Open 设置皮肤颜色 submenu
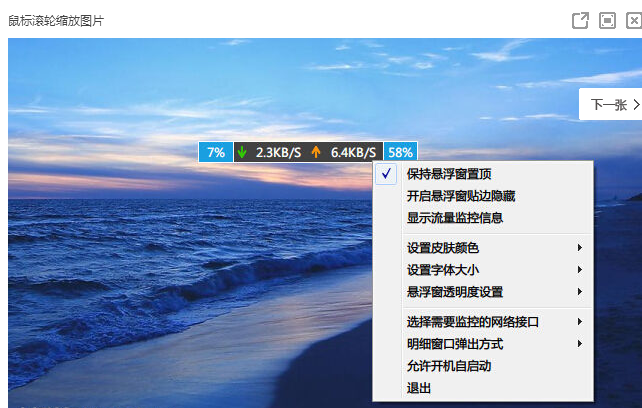Viewport: 642px width, 408px height. pos(483,248)
